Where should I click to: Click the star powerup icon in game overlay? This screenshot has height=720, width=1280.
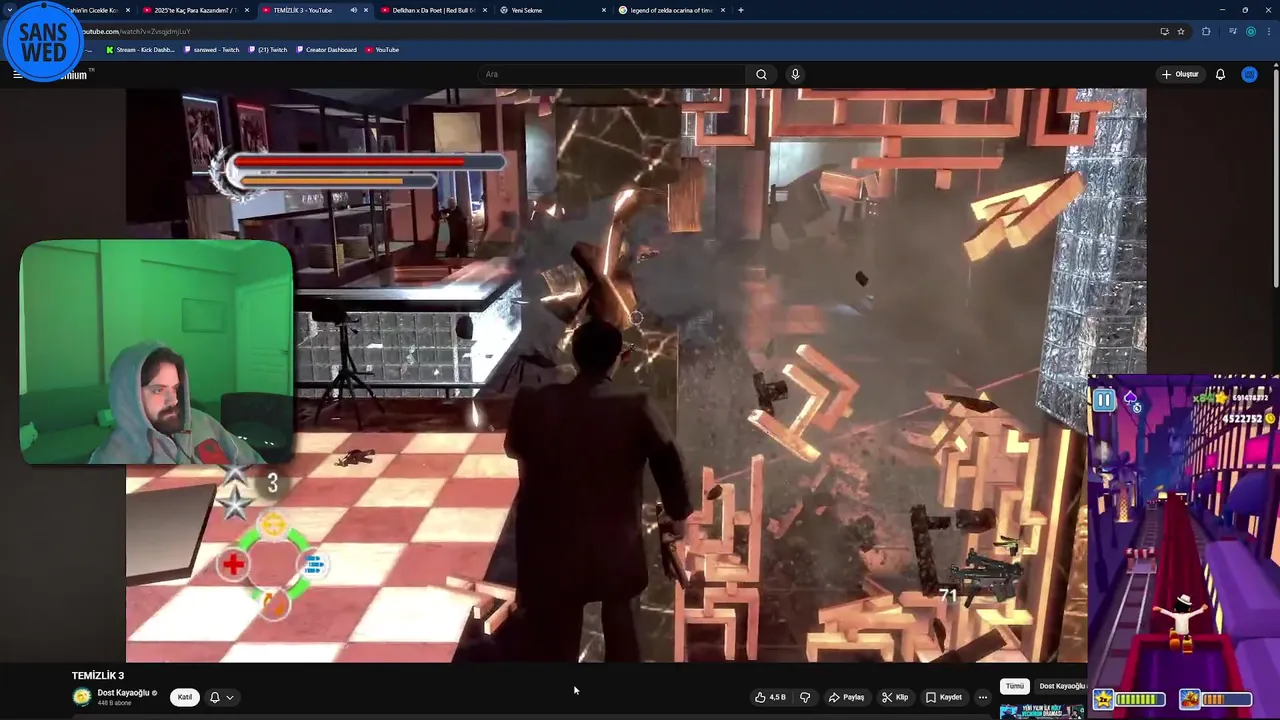click(1103, 699)
